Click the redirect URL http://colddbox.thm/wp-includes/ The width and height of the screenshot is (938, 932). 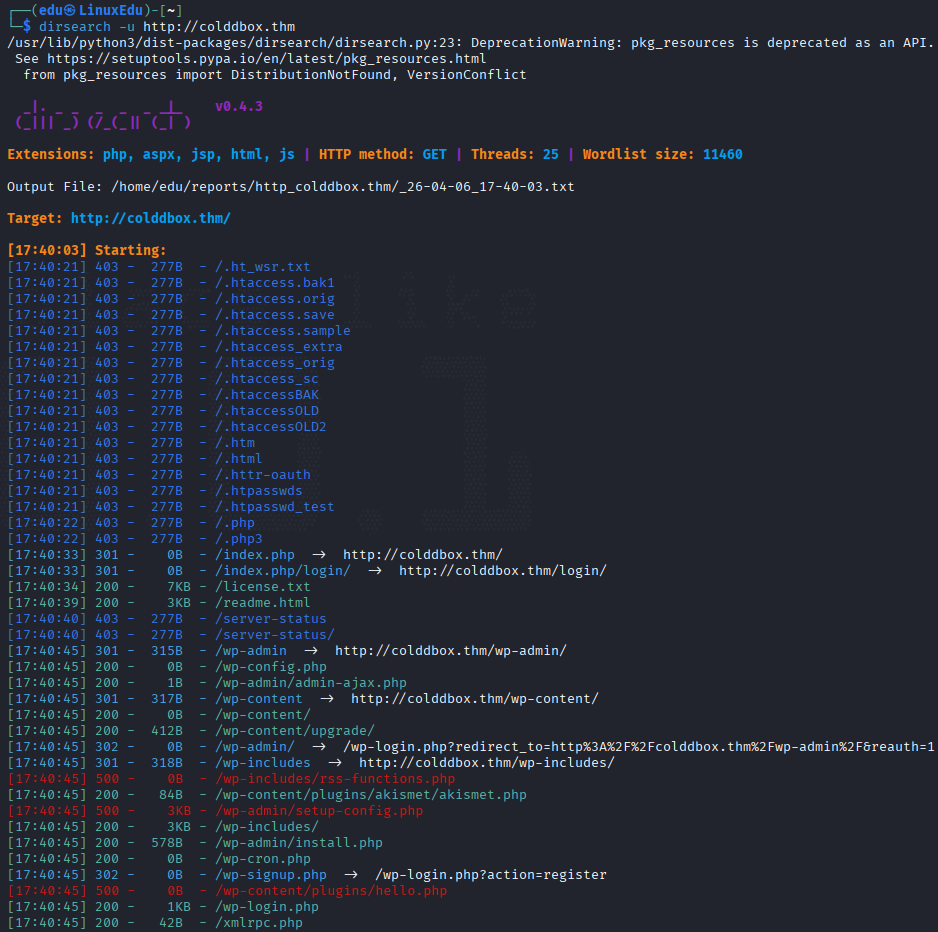pos(486,763)
